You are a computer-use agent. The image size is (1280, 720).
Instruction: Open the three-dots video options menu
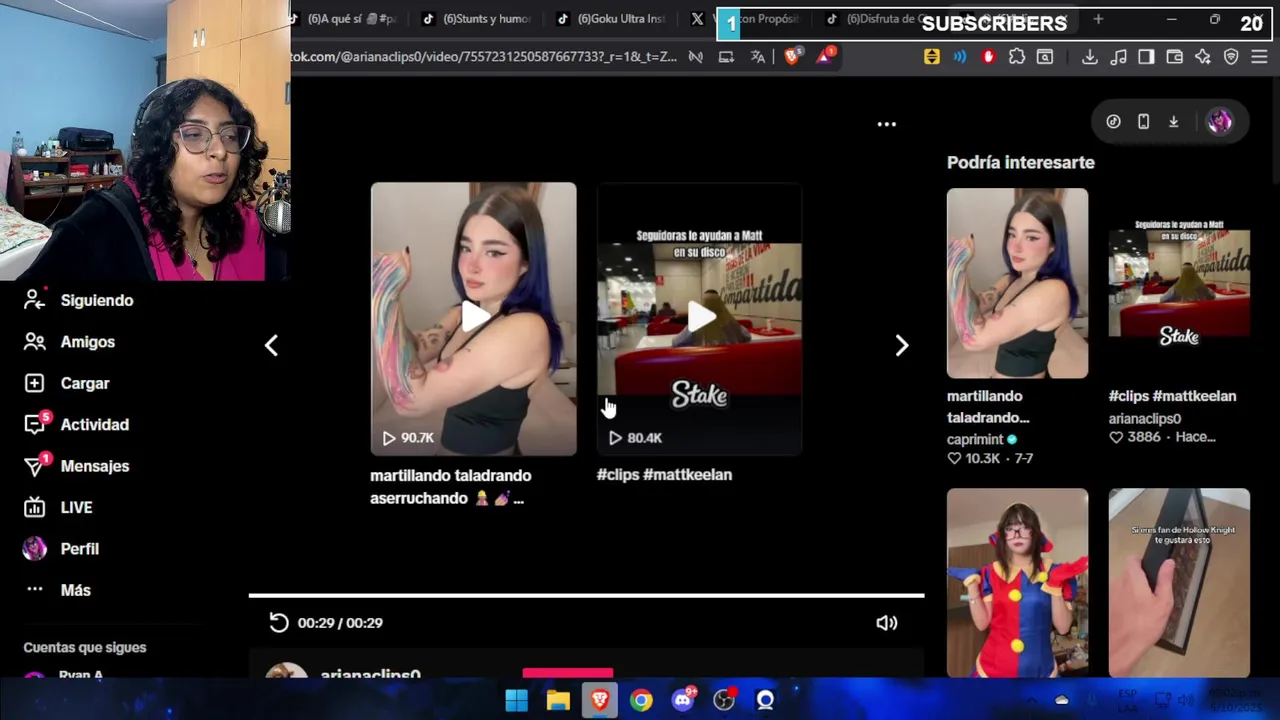[x=886, y=124]
